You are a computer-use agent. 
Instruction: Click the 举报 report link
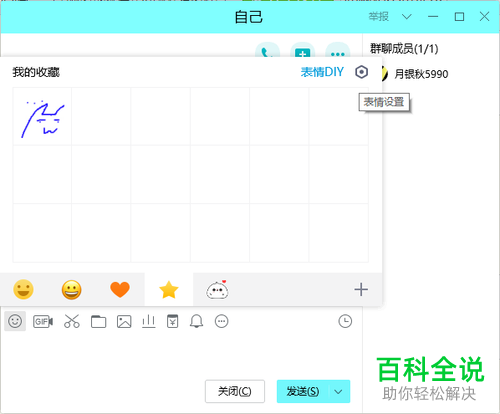point(378,16)
